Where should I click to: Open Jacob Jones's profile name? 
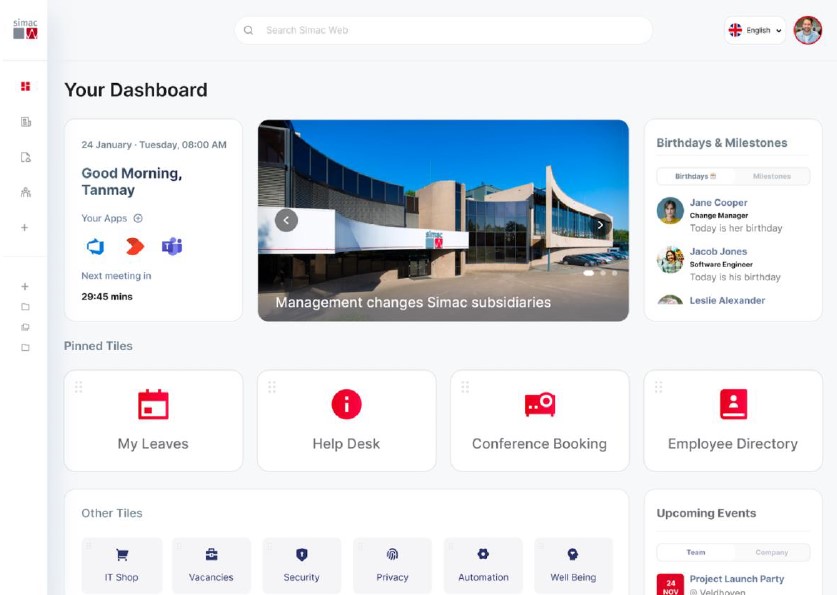[718, 251]
